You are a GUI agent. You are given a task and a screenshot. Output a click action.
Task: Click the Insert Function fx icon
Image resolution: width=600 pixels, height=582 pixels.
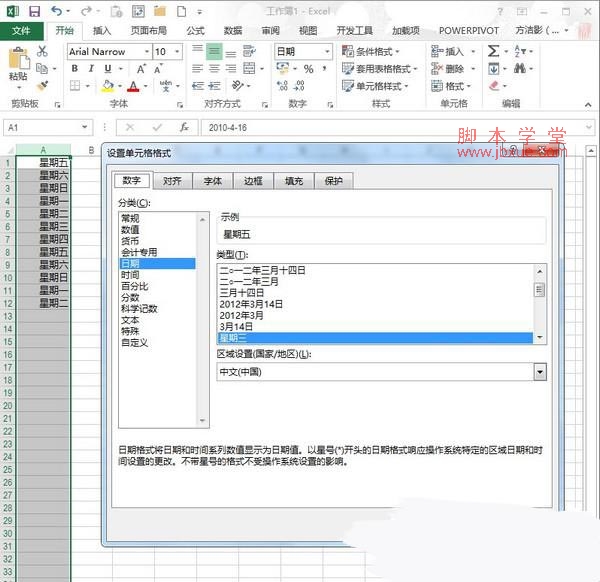coord(184,128)
